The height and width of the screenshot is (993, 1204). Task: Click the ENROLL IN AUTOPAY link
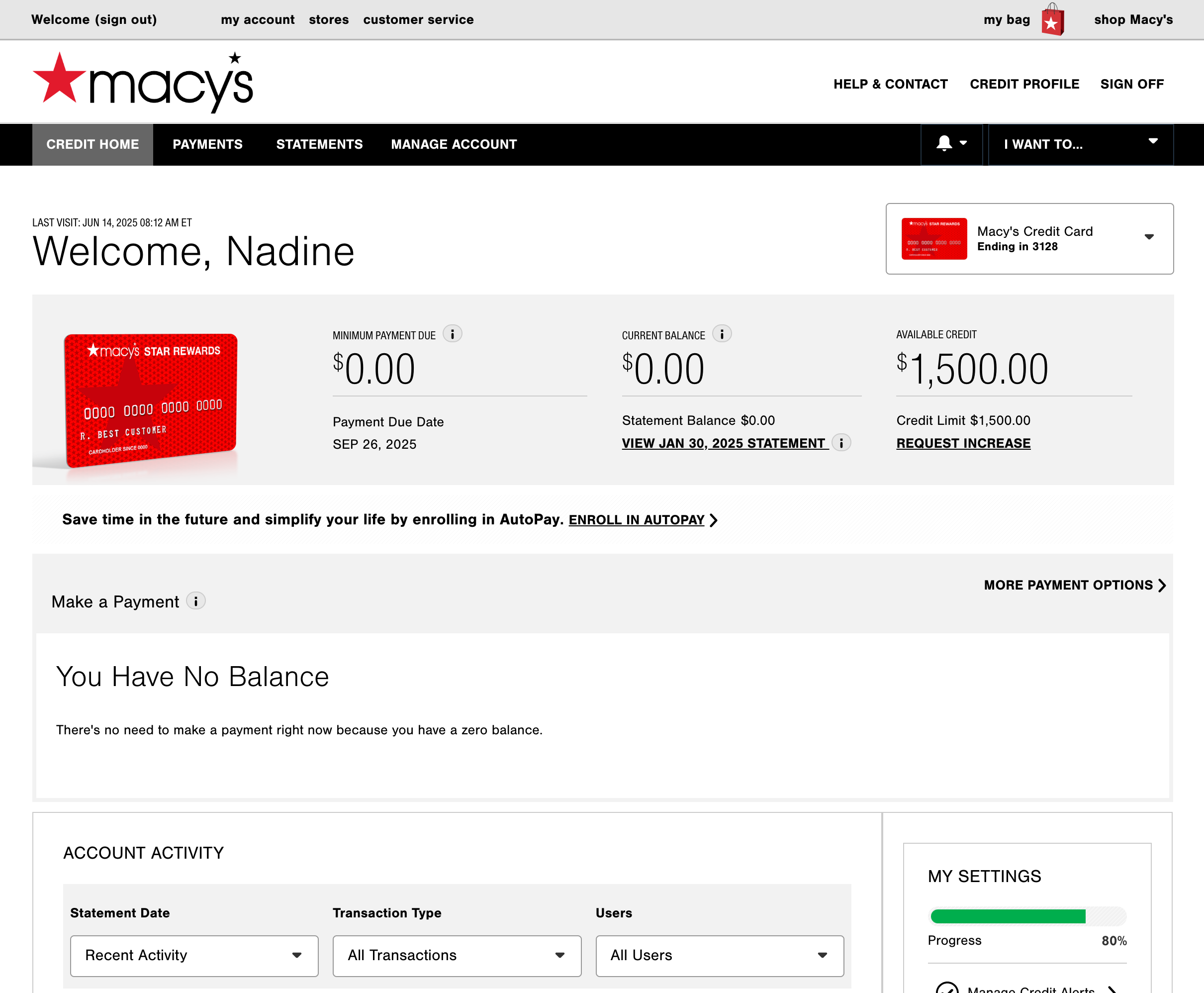tap(636, 519)
